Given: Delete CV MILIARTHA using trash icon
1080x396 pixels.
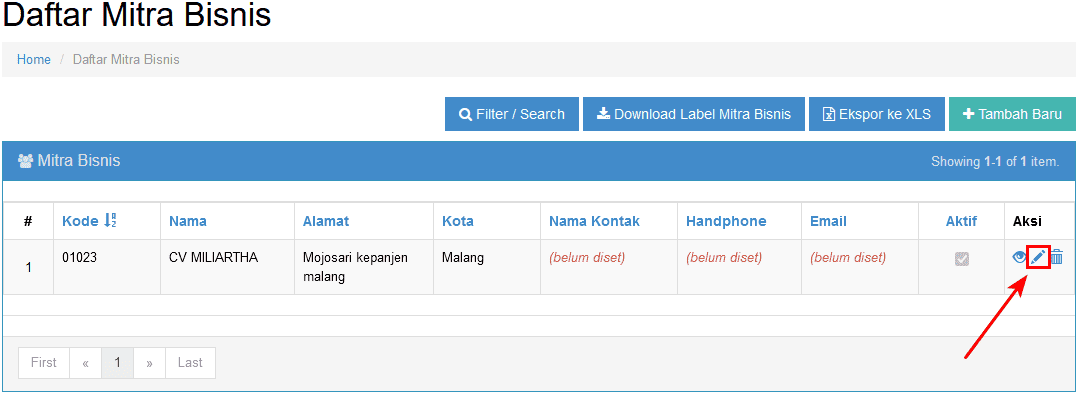Looking at the screenshot, I should [x=1057, y=258].
